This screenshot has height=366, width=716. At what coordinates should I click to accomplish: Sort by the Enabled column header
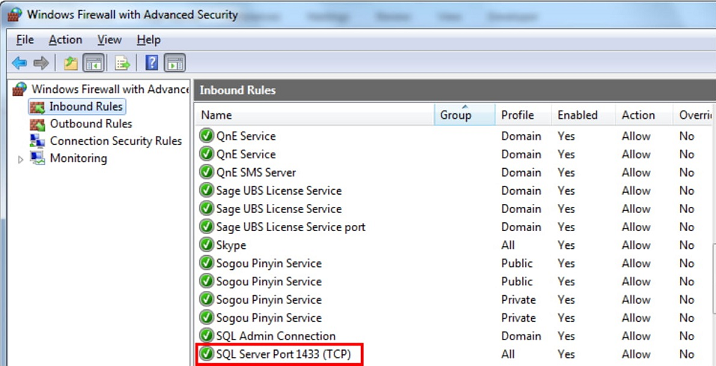click(x=584, y=115)
